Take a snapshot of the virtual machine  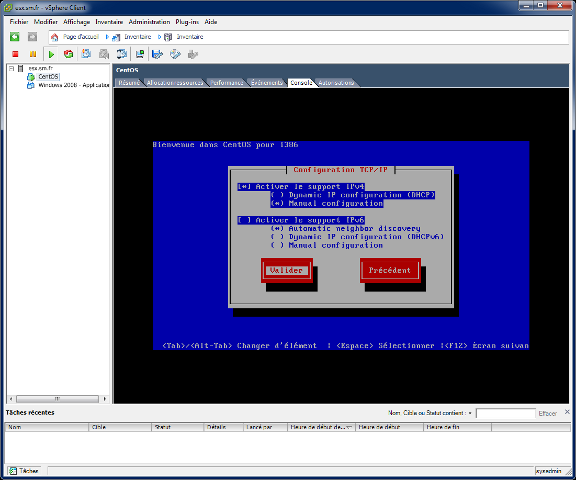(86, 54)
